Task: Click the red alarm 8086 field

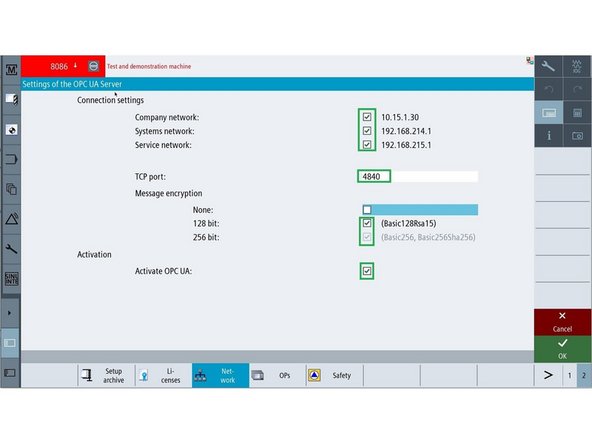Action: (x=63, y=66)
